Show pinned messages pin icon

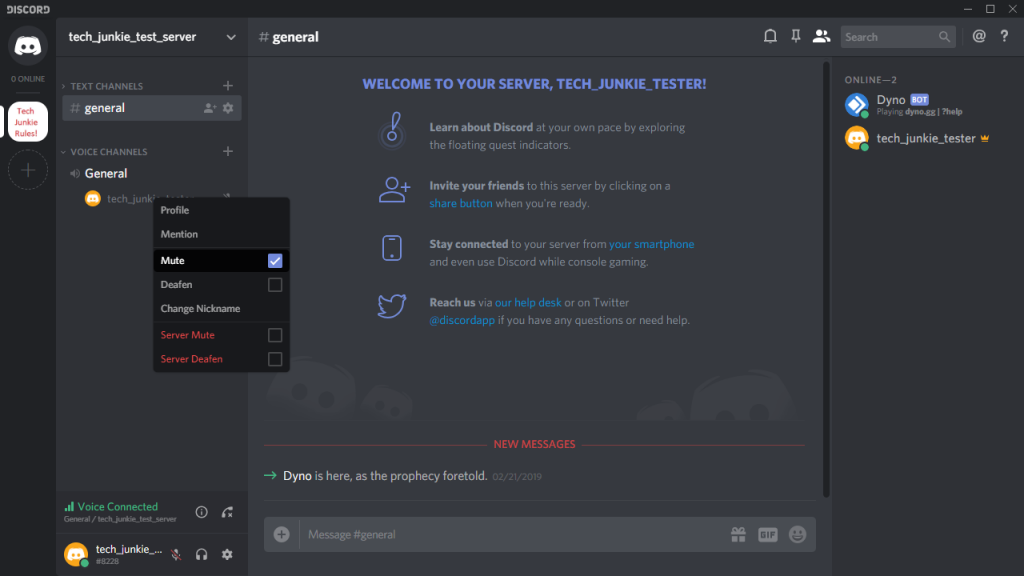(795, 37)
